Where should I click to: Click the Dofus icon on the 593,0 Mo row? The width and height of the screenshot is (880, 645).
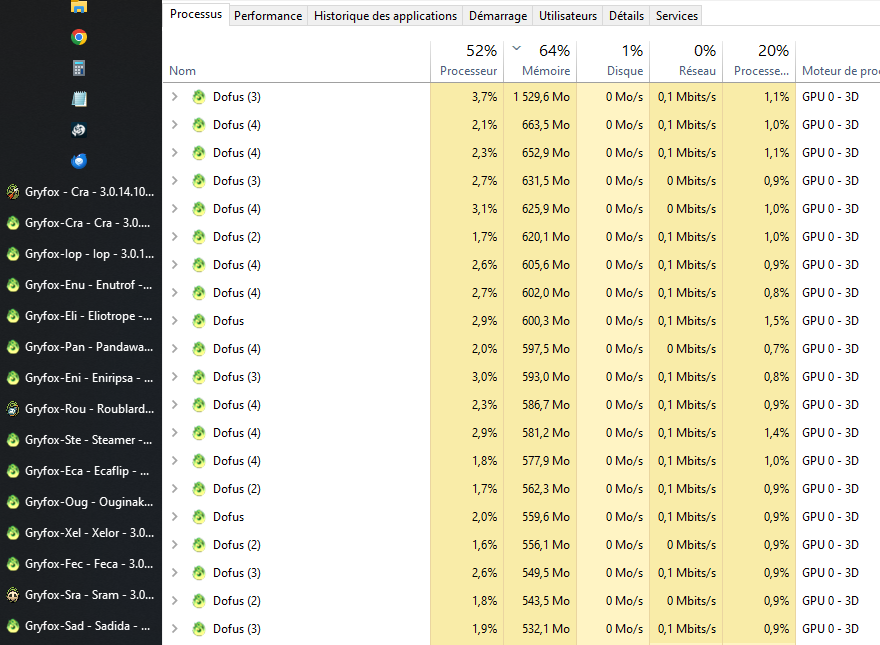pos(199,377)
